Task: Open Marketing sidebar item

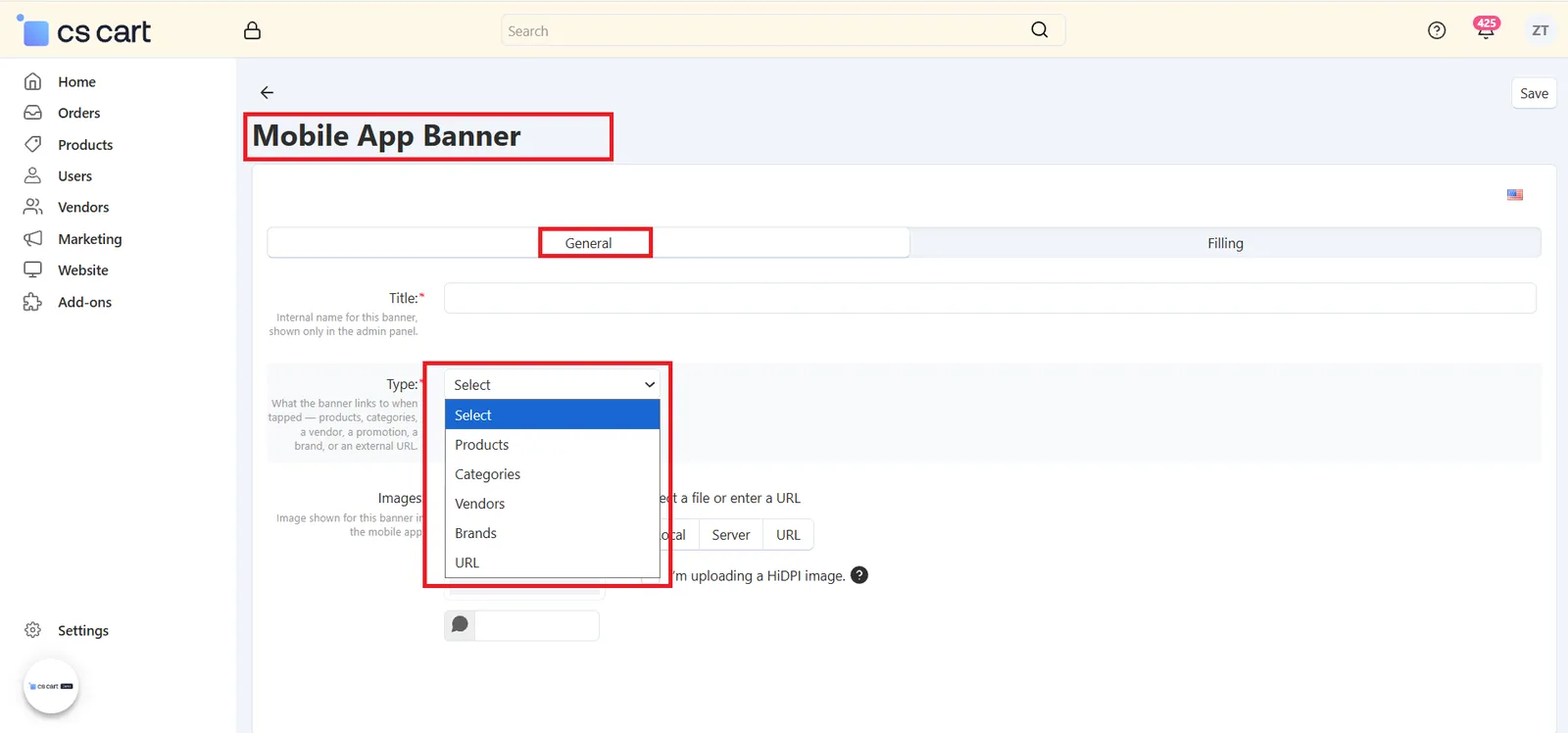Action: (x=90, y=238)
